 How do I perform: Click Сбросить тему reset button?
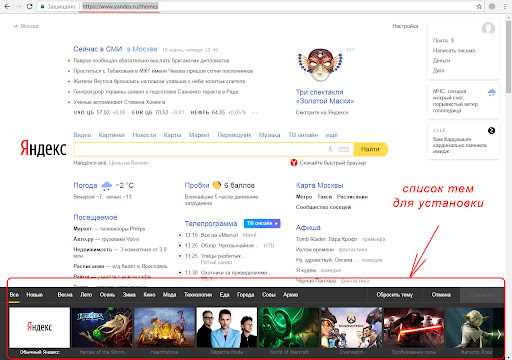[395, 295]
